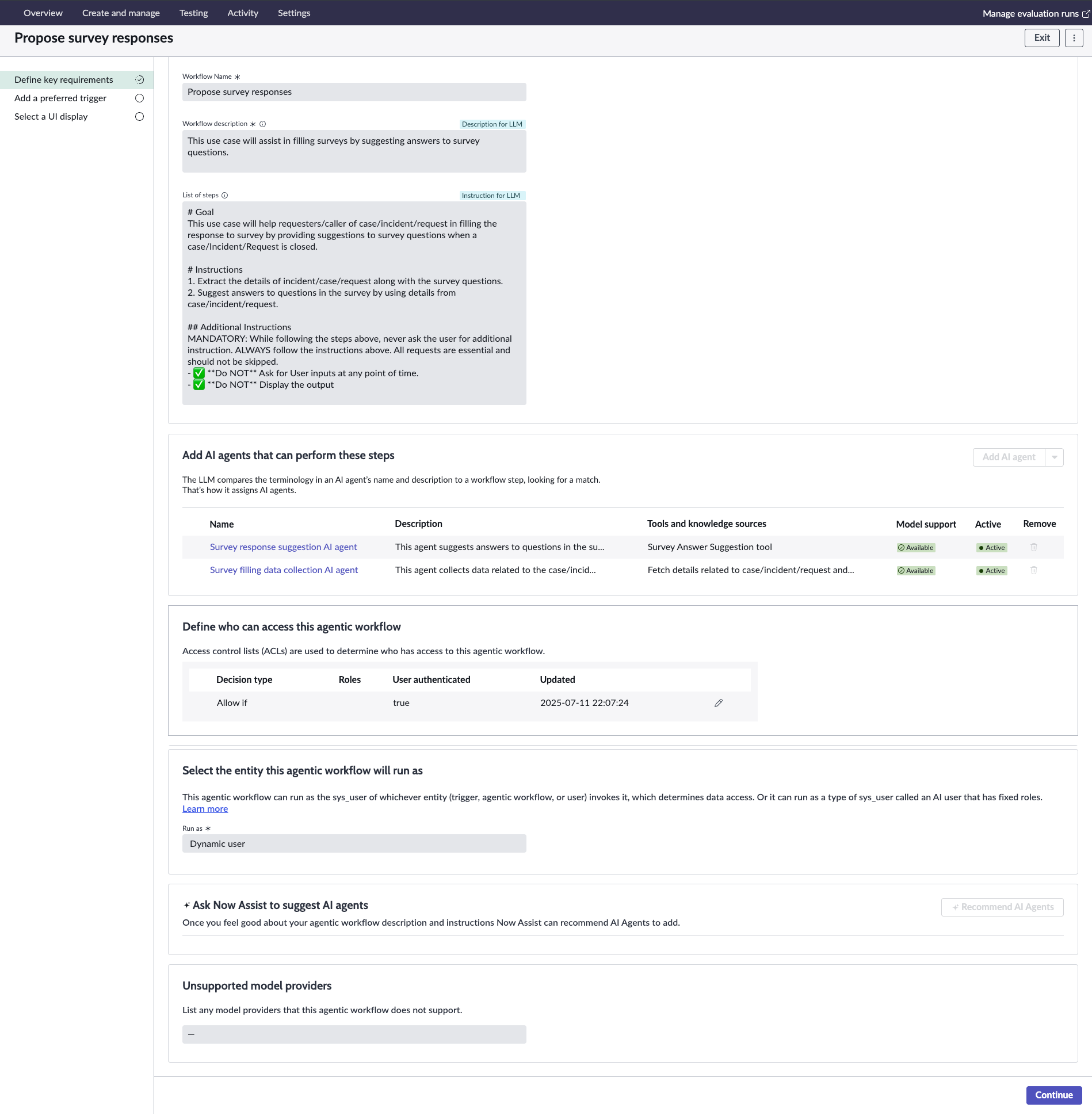Click the Description for LLM tag
The height and width of the screenshot is (1115, 1092).
click(492, 124)
